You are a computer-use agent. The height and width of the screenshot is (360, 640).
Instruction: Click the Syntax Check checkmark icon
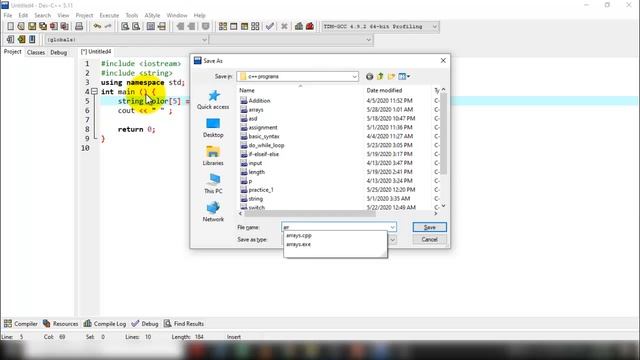point(270,27)
